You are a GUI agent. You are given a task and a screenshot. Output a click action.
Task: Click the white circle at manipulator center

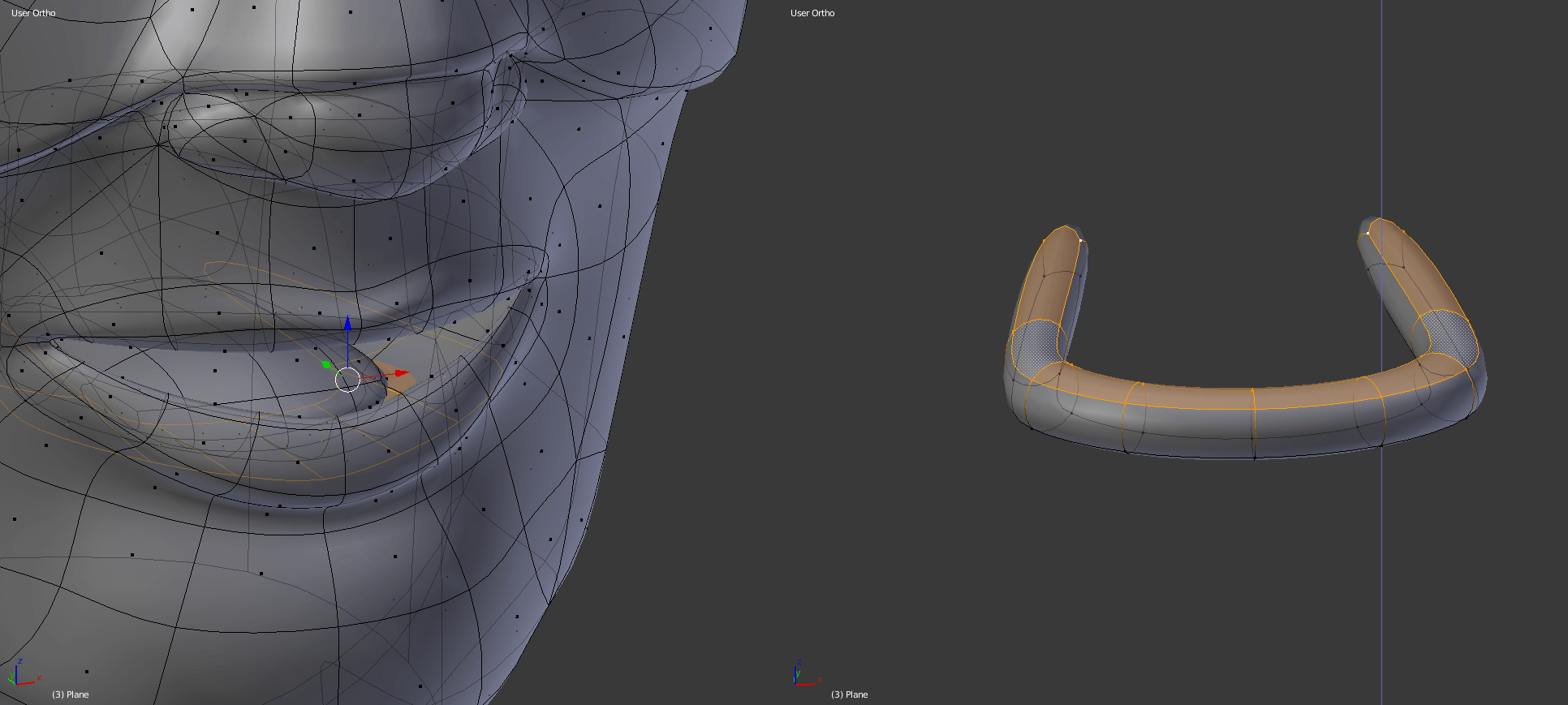347,379
